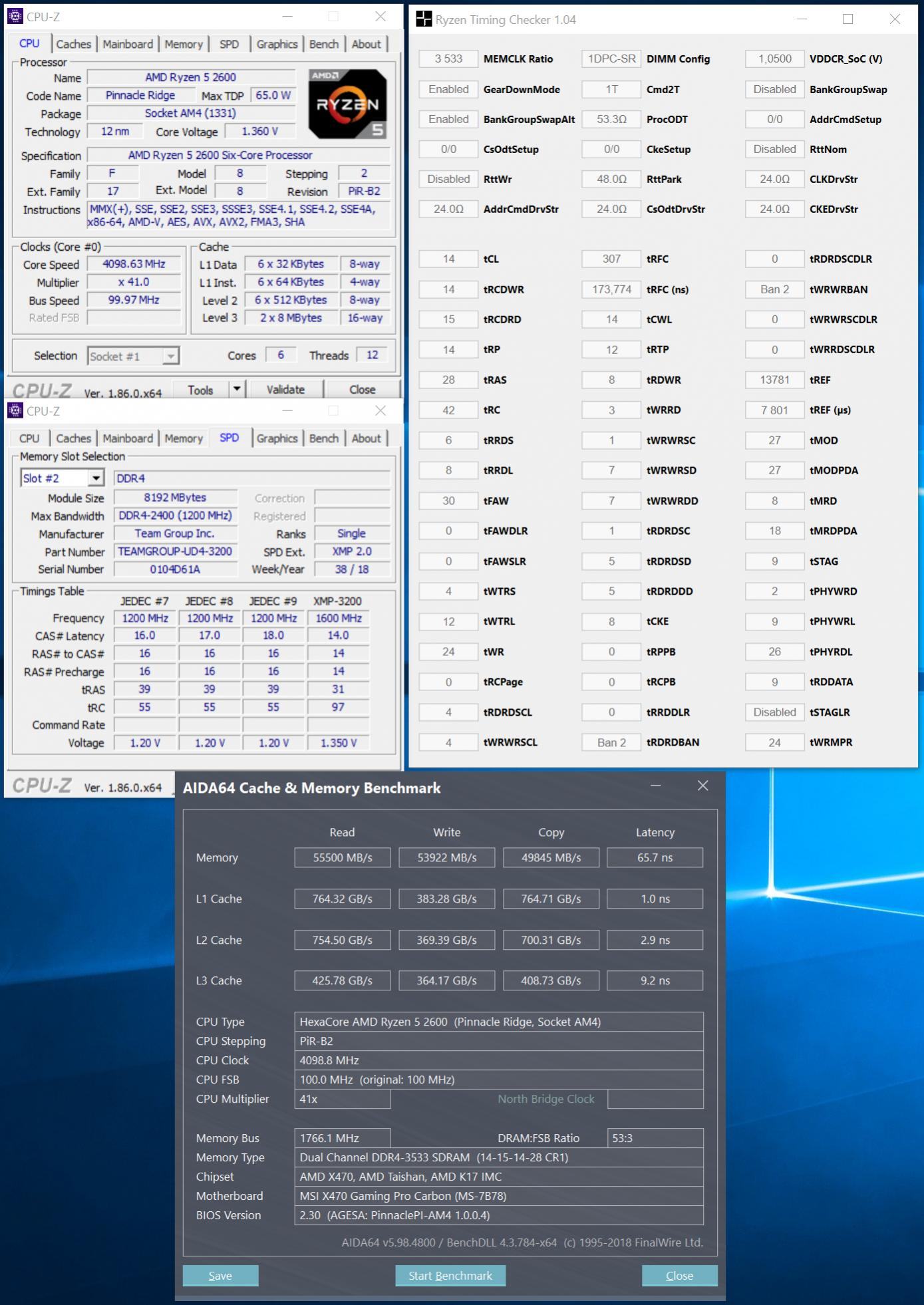
Task: Click the Module Size 8192 MBytes field
Action: click(x=176, y=498)
